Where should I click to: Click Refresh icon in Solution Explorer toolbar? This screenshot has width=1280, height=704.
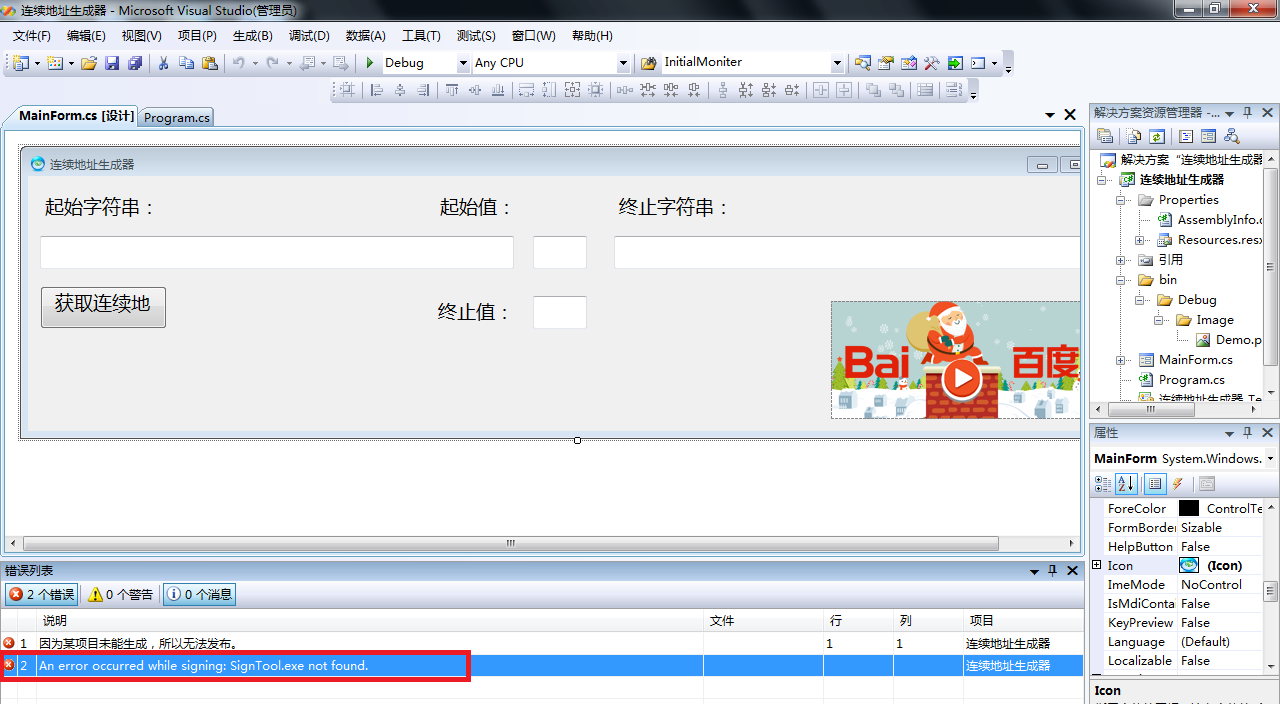1157,136
